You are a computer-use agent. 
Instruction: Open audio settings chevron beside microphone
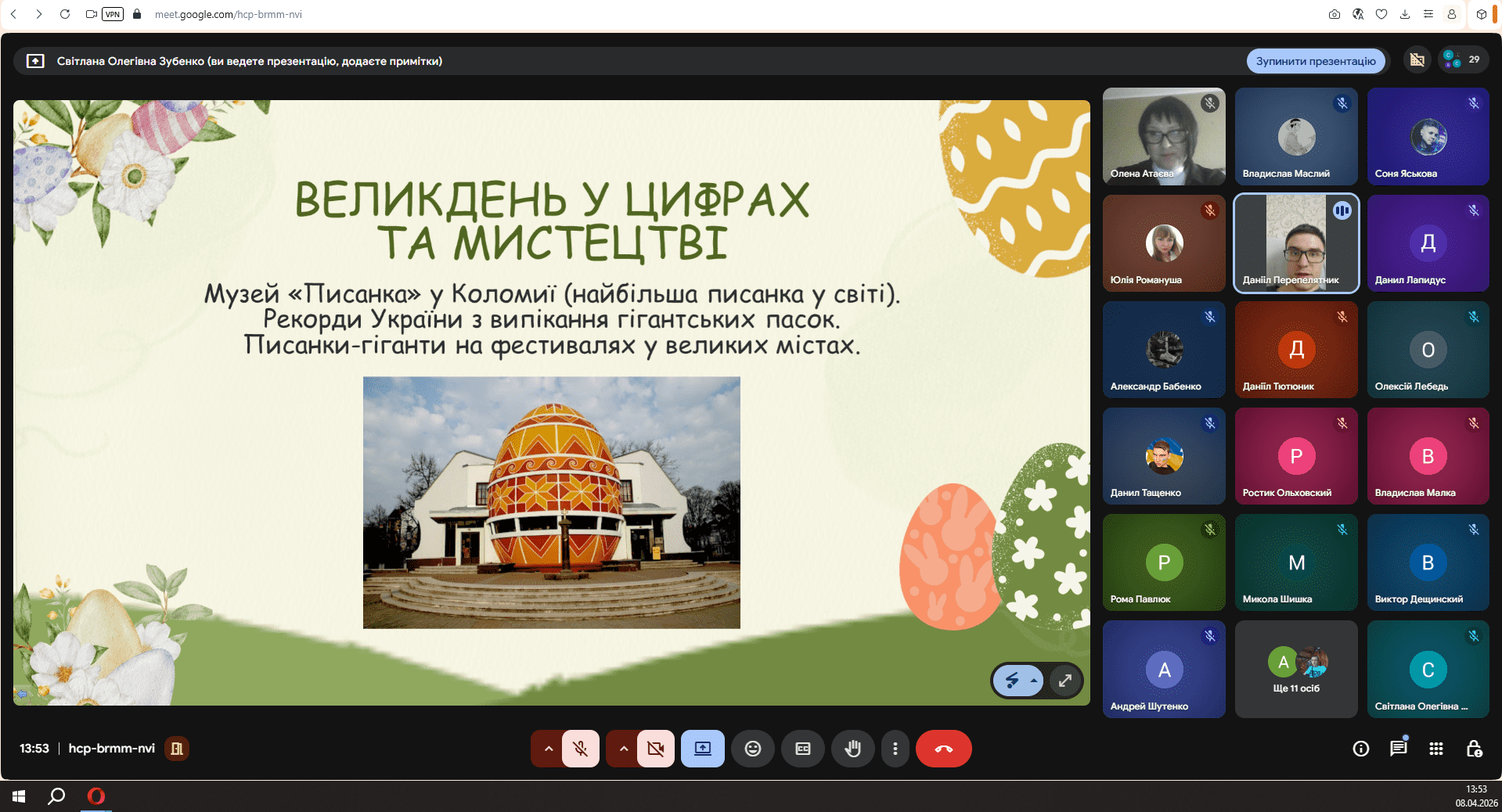(x=549, y=749)
